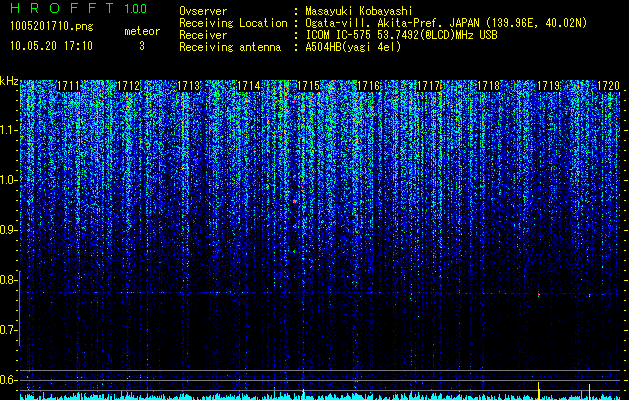This screenshot has height=400, width=629.
Task: Click the tall yellow spike under 1719
Action: click(538, 391)
